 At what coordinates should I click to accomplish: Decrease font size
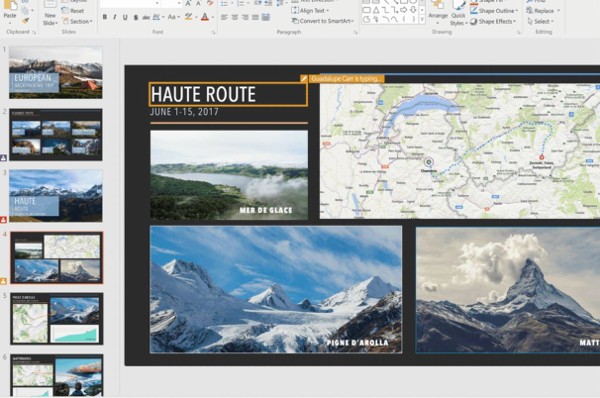[x=198, y=3]
